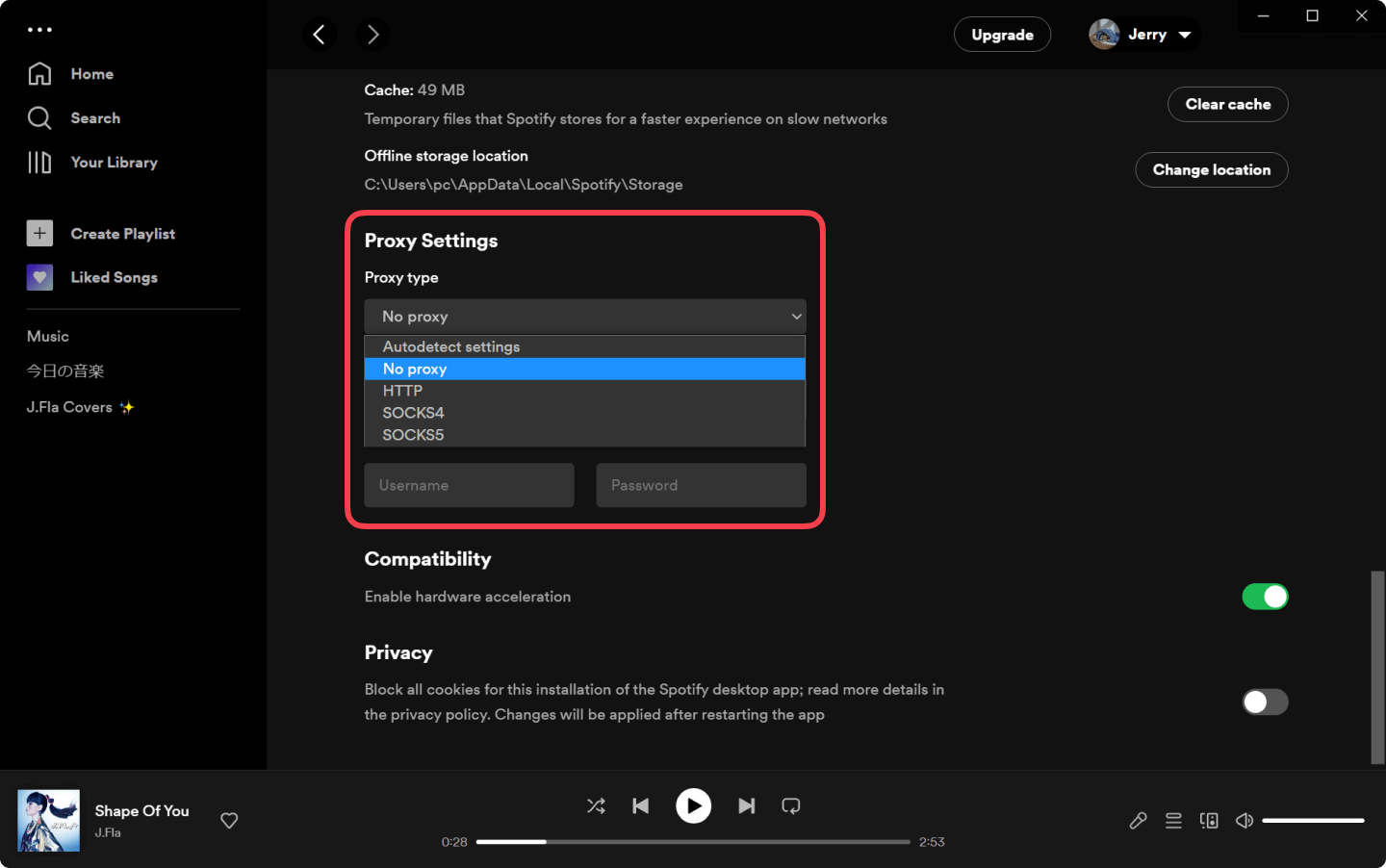
Task: Maximize the Spotify window
Action: pos(1313,15)
